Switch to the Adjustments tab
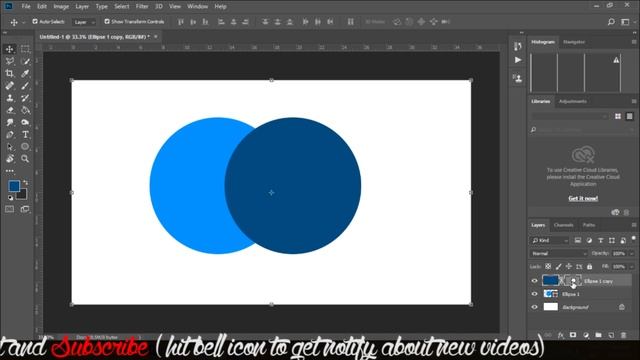640x360 pixels. (x=573, y=101)
